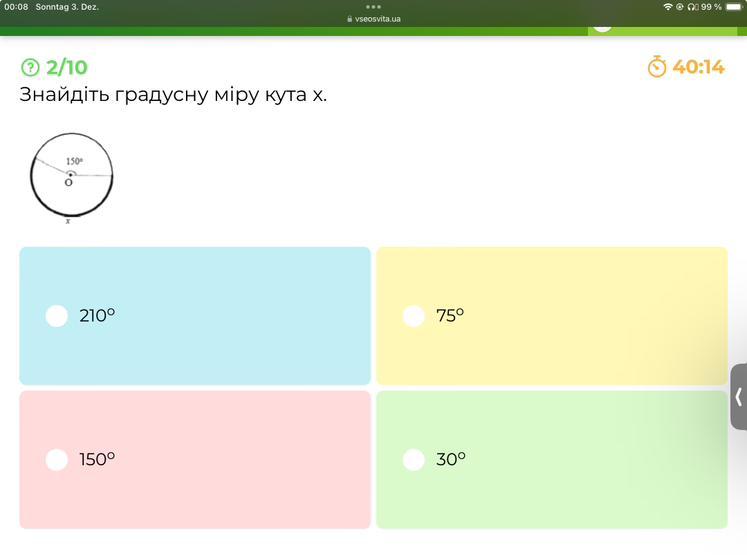Open the circle diagram image

click(x=70, y=178)
